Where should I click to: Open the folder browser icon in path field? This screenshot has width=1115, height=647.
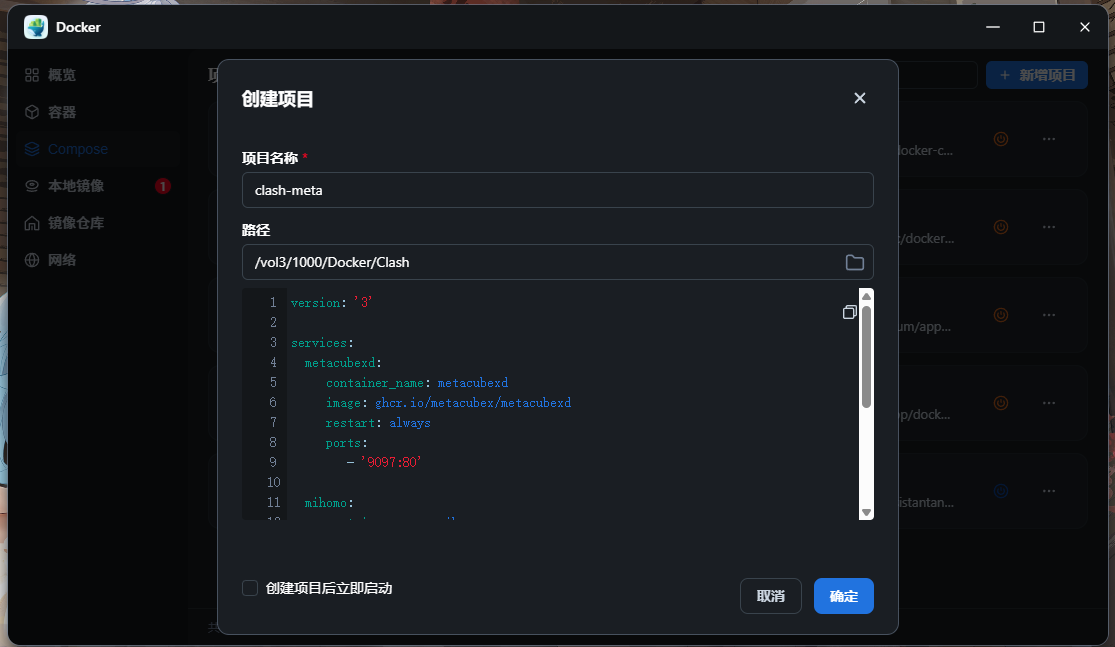click(x=855, y=262)
